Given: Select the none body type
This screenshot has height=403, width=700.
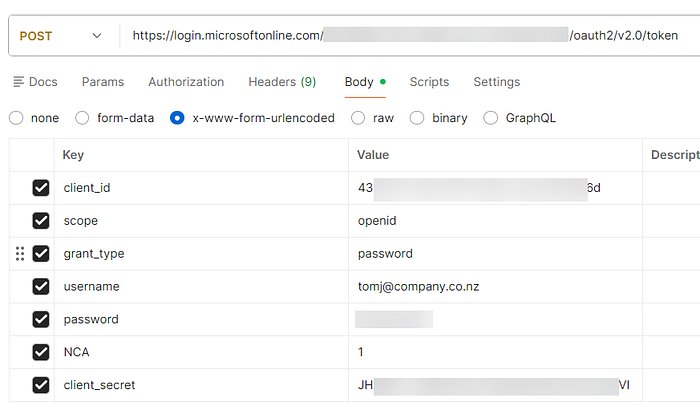Looking at the screenshot, I should coord(16,118).
